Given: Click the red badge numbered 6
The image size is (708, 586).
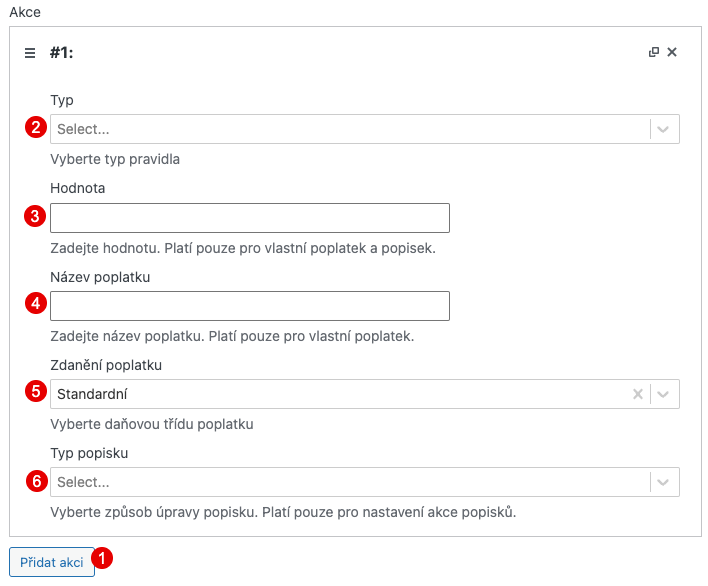Looking at the screenshot, I should [36, 482].
